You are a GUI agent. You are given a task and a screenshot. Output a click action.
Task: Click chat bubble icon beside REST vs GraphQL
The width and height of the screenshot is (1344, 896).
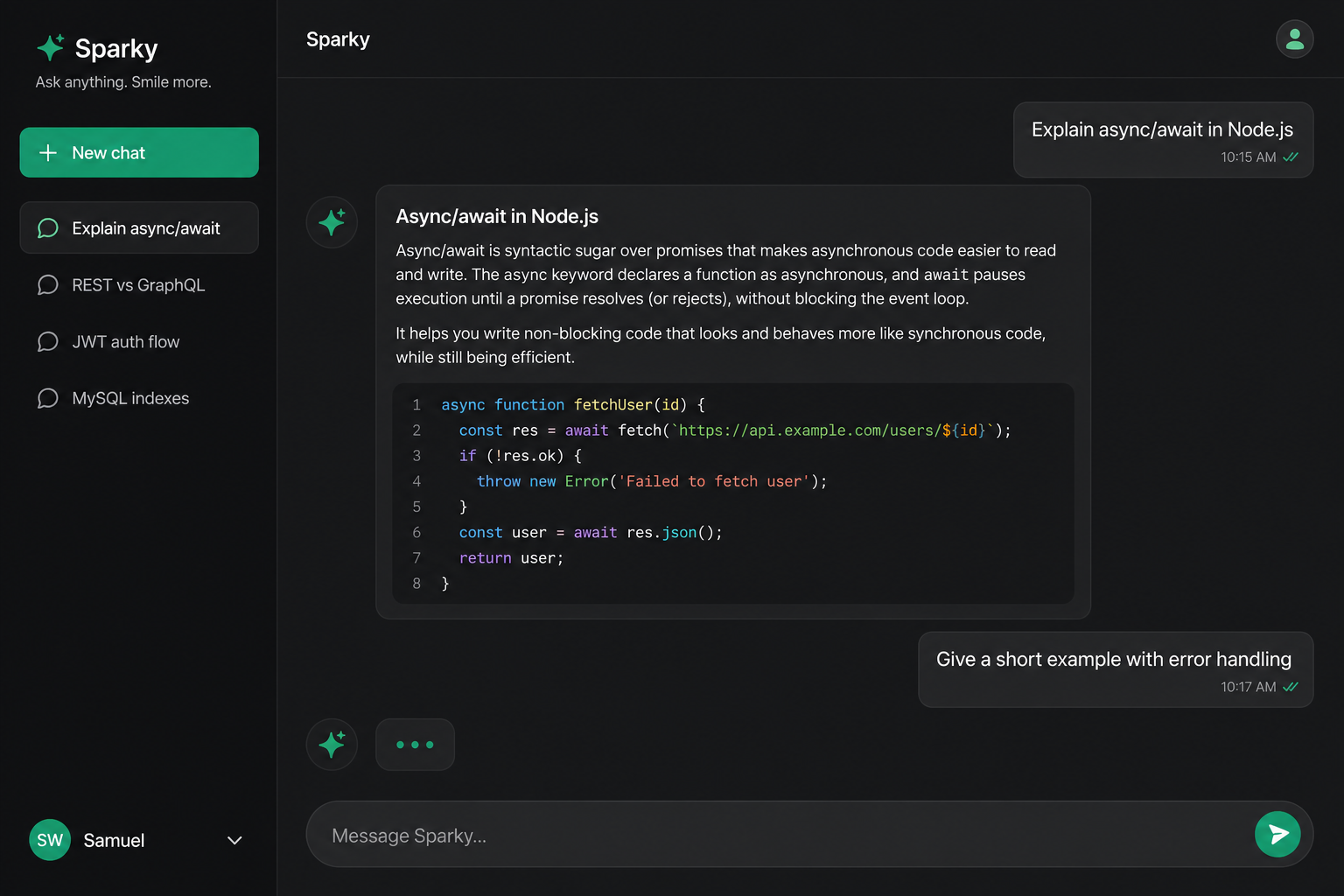tap(48, 285)
